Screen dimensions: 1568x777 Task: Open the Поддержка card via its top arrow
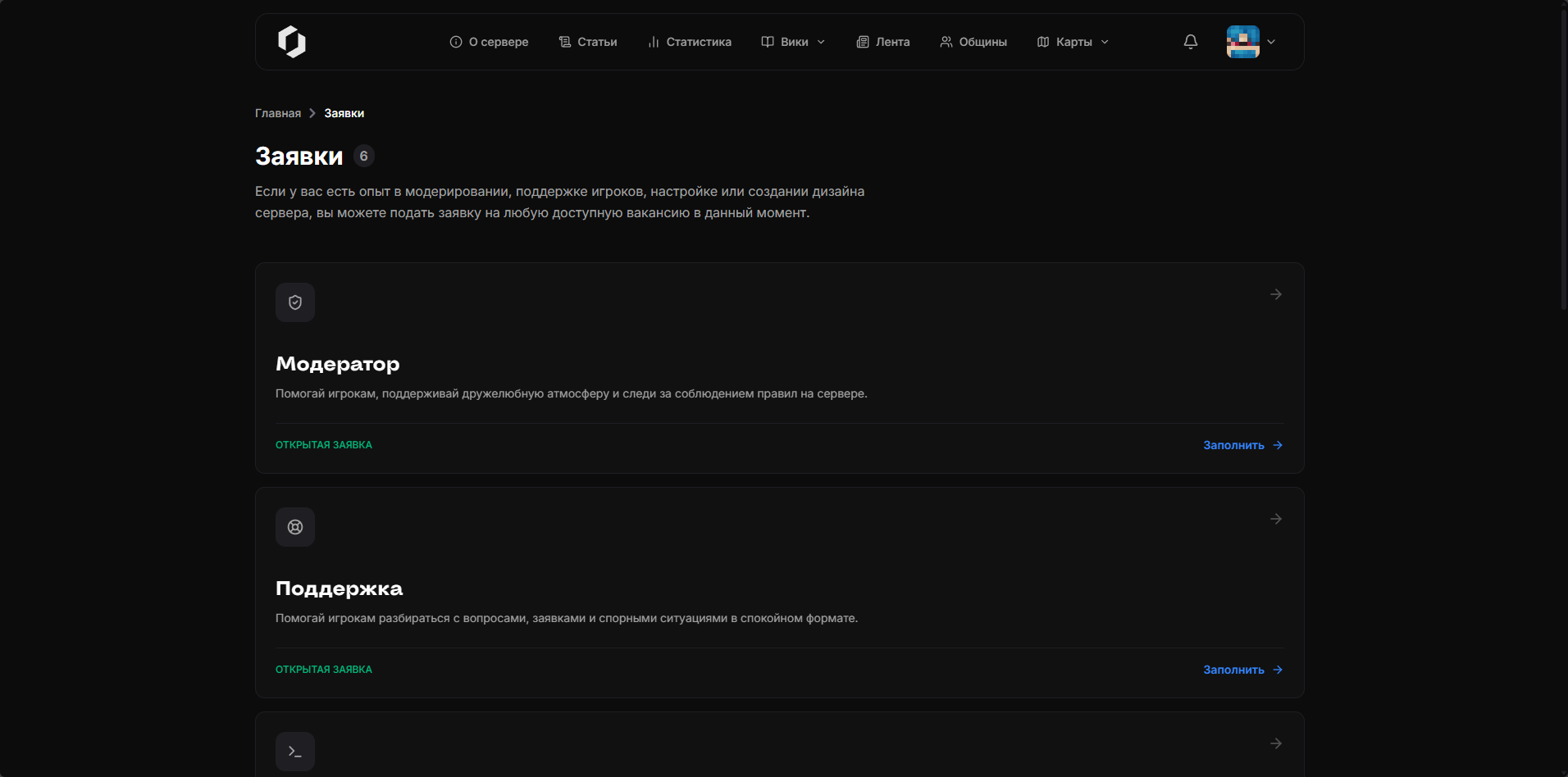[x=1276, y=519]
